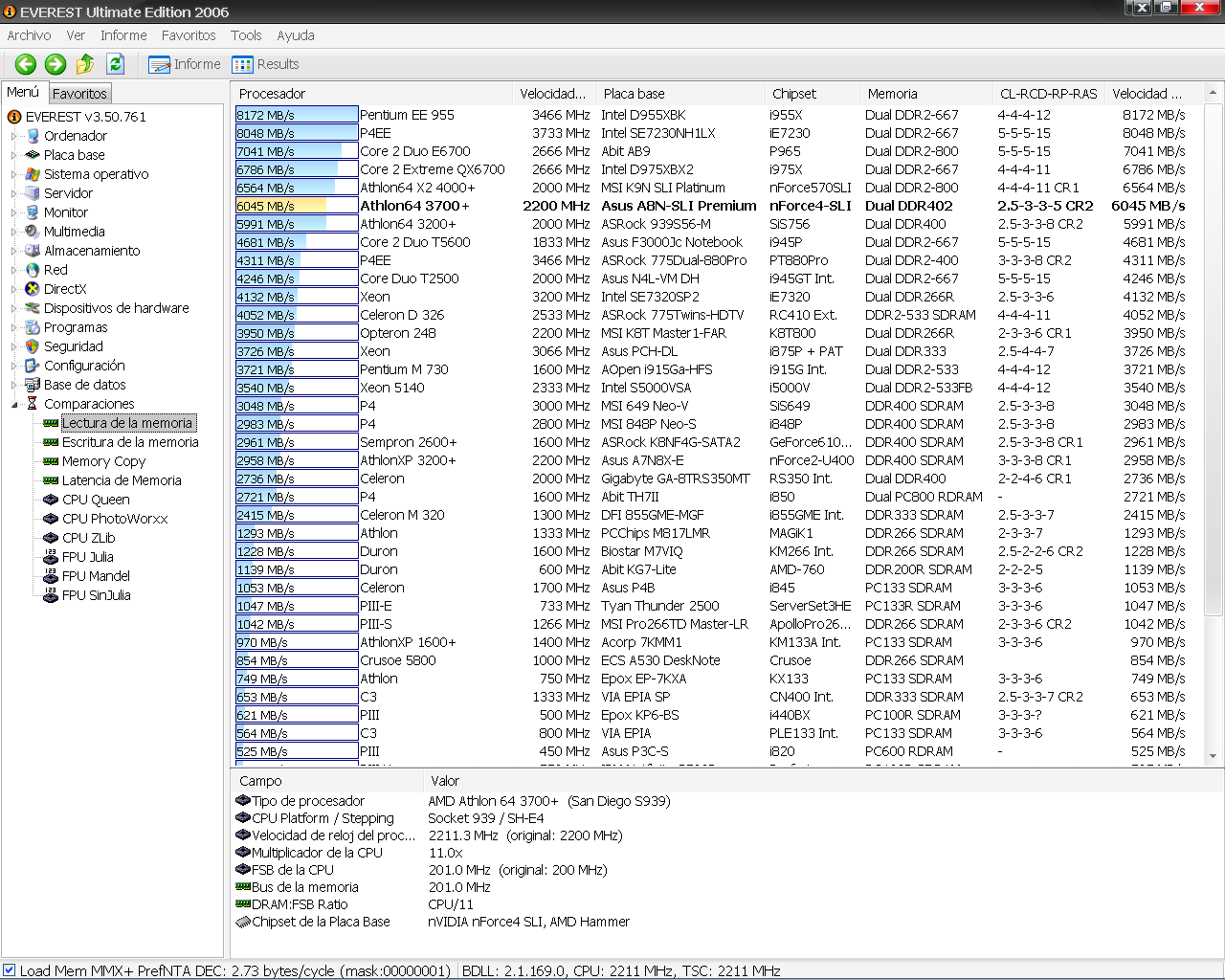Open the Informe toolbar button
The height and width of the screenshot is (980, 1225).
[185, 64]
